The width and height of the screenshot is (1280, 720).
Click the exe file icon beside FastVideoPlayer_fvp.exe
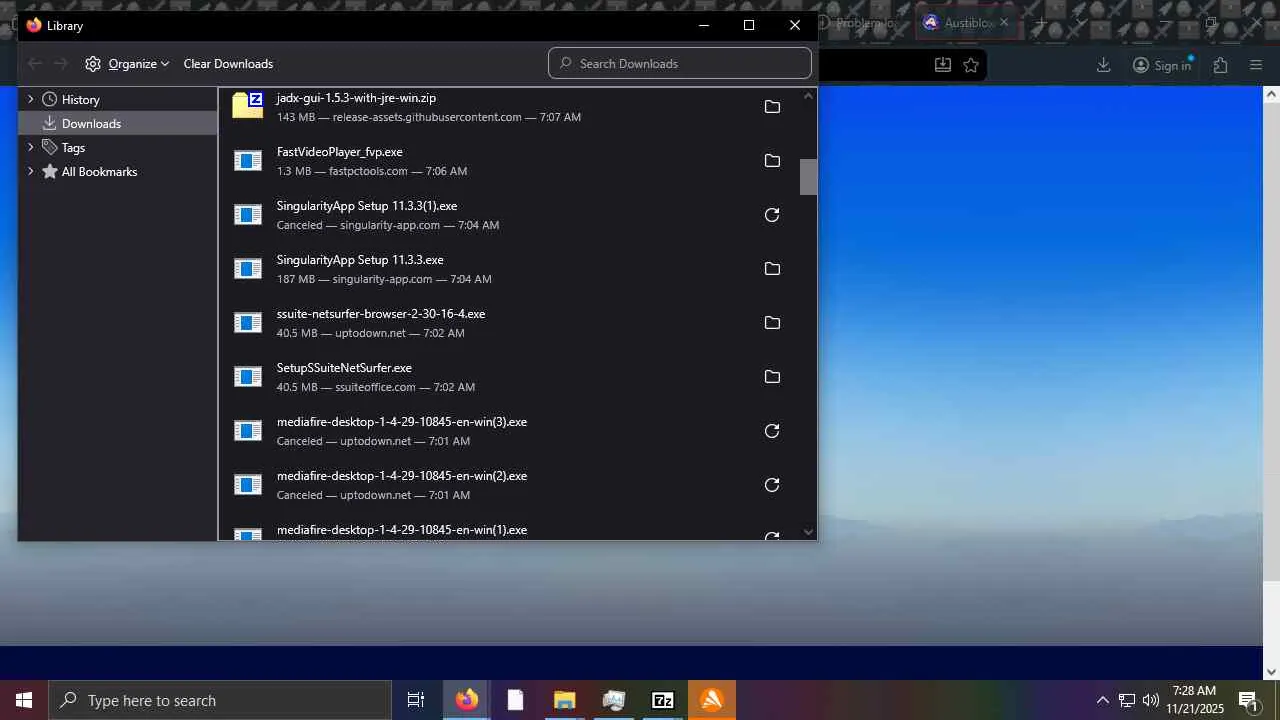[248, 161]
